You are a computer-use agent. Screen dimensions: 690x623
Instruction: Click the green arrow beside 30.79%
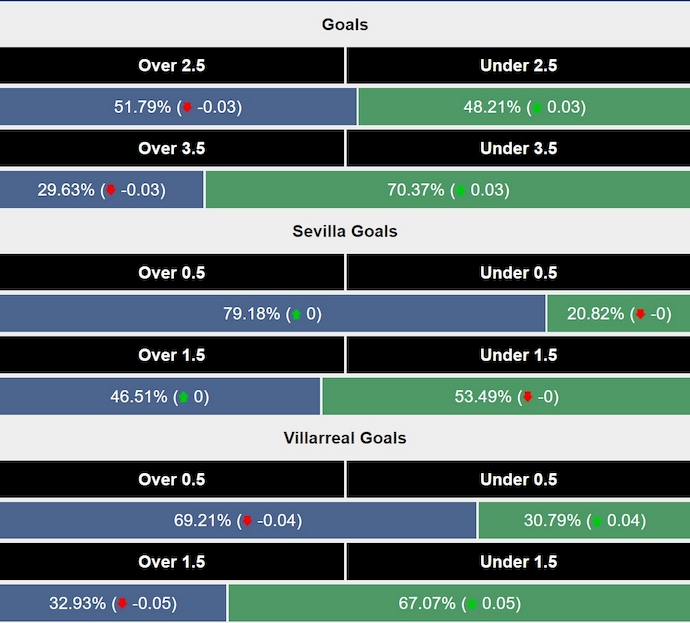597,521
